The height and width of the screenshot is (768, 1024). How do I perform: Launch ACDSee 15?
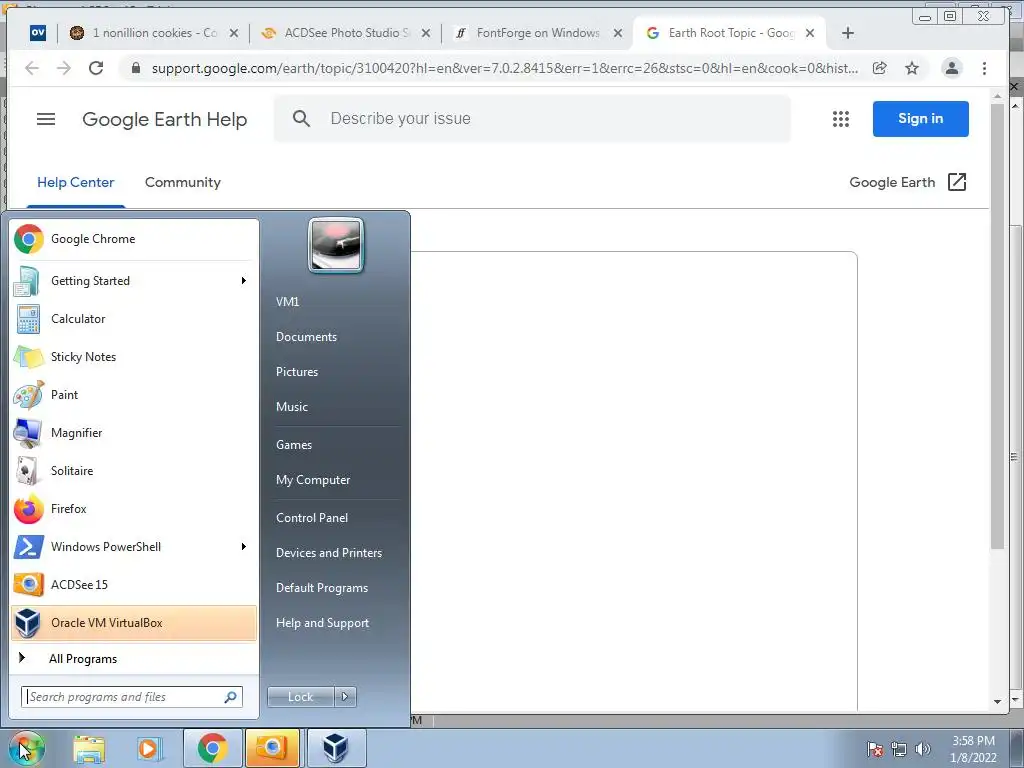click(134, 584)
